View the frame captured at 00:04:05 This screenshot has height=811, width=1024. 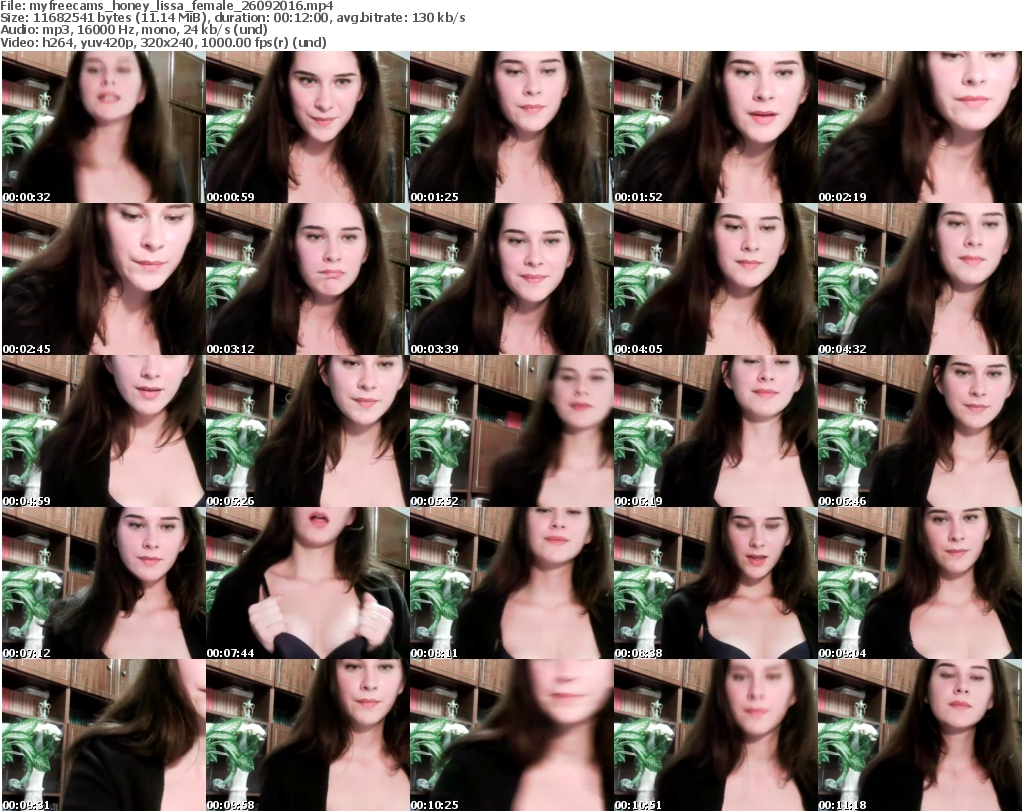pos(716,279)
